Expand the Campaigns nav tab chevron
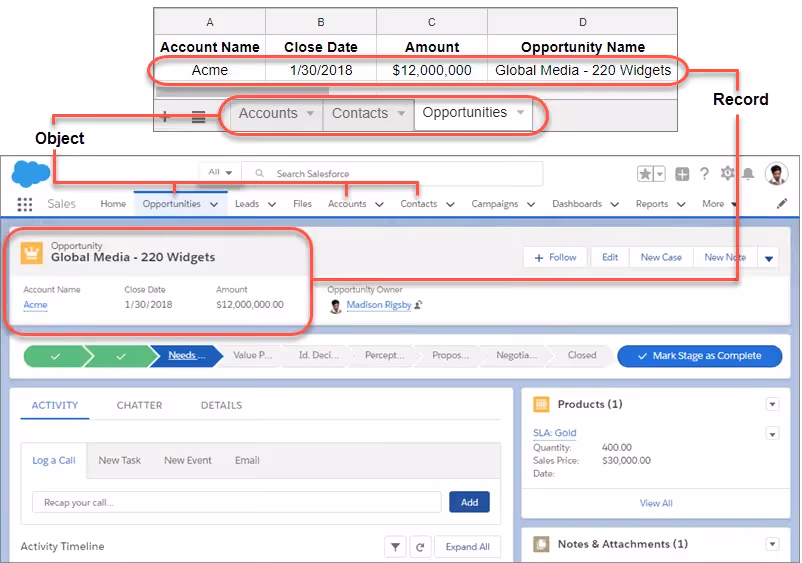Image resolution: width=802 pixels, height=563 pixels. [531, 205]
